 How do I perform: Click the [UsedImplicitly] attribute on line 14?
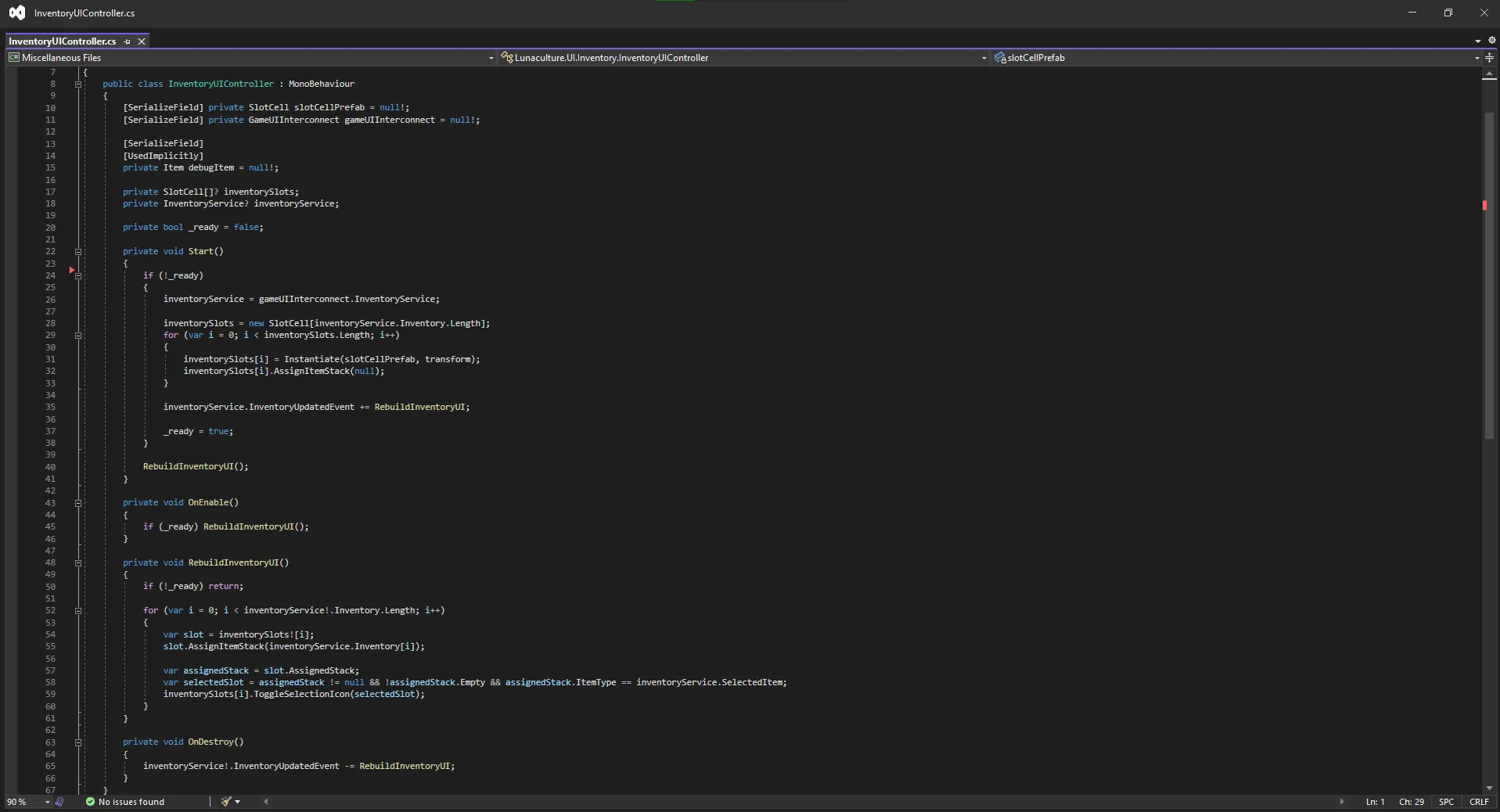pyautogui.click(x=163, y=156)
